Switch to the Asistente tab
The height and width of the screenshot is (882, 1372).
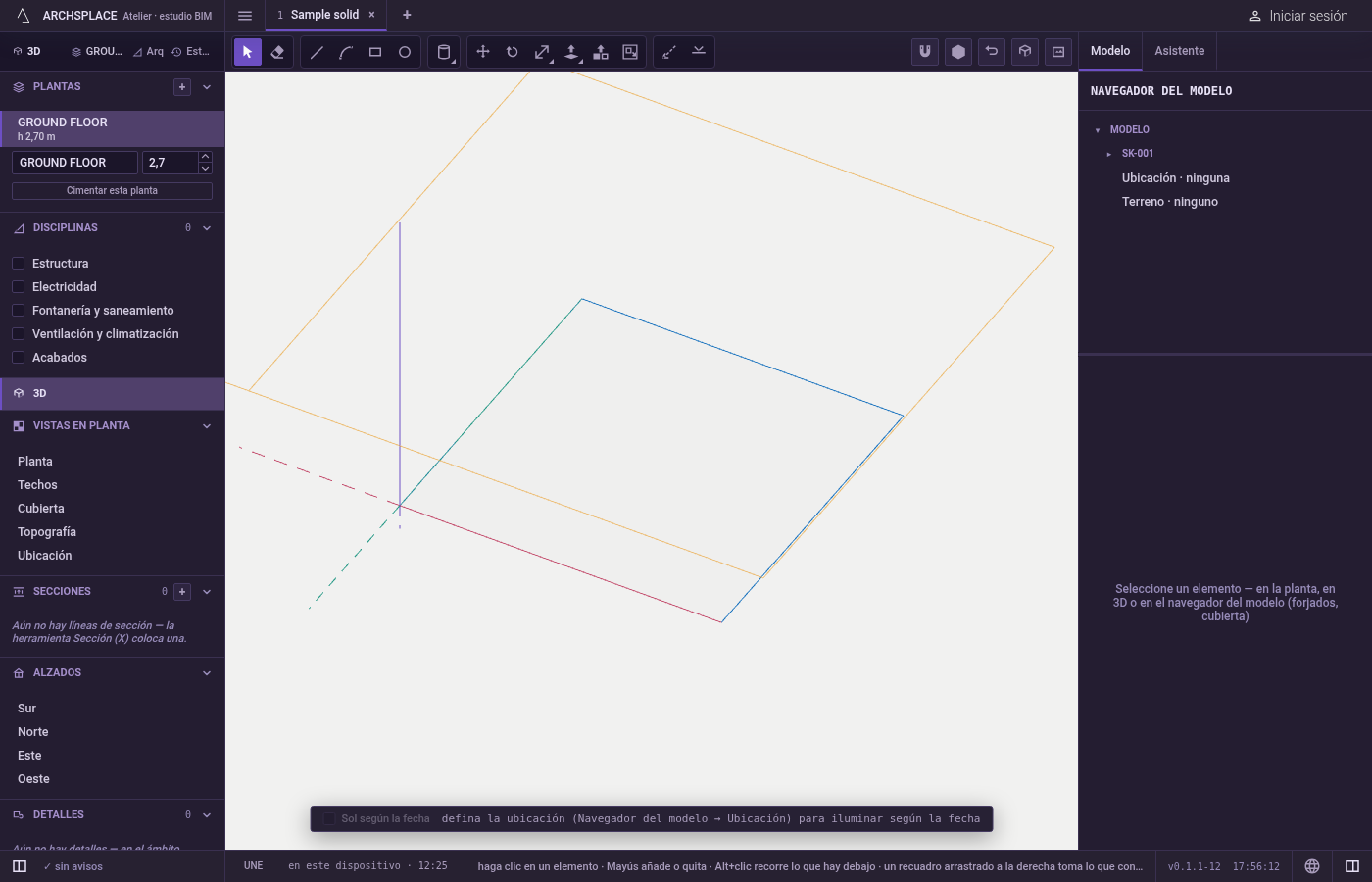[1180, 51]
